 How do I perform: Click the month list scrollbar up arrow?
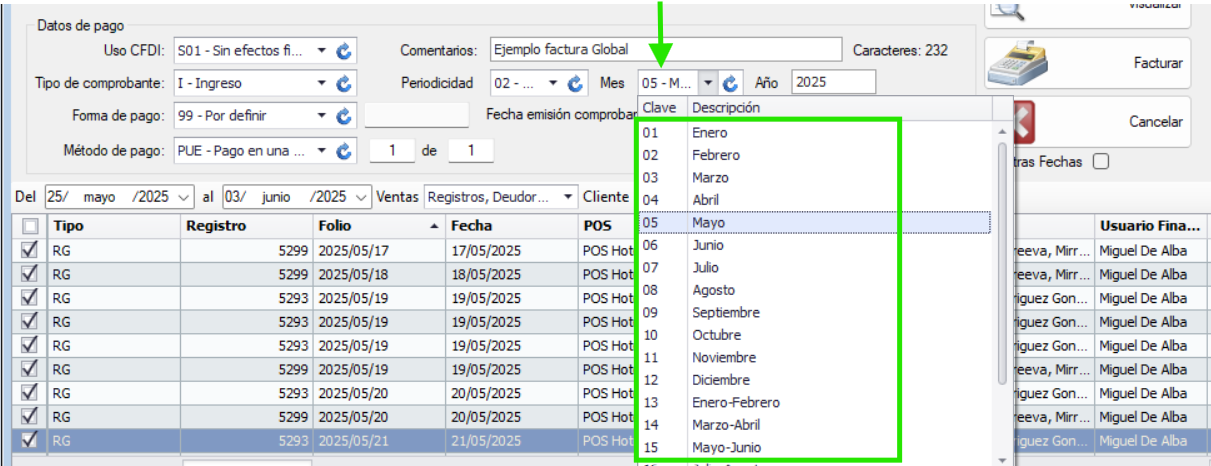coord(1001,132)
